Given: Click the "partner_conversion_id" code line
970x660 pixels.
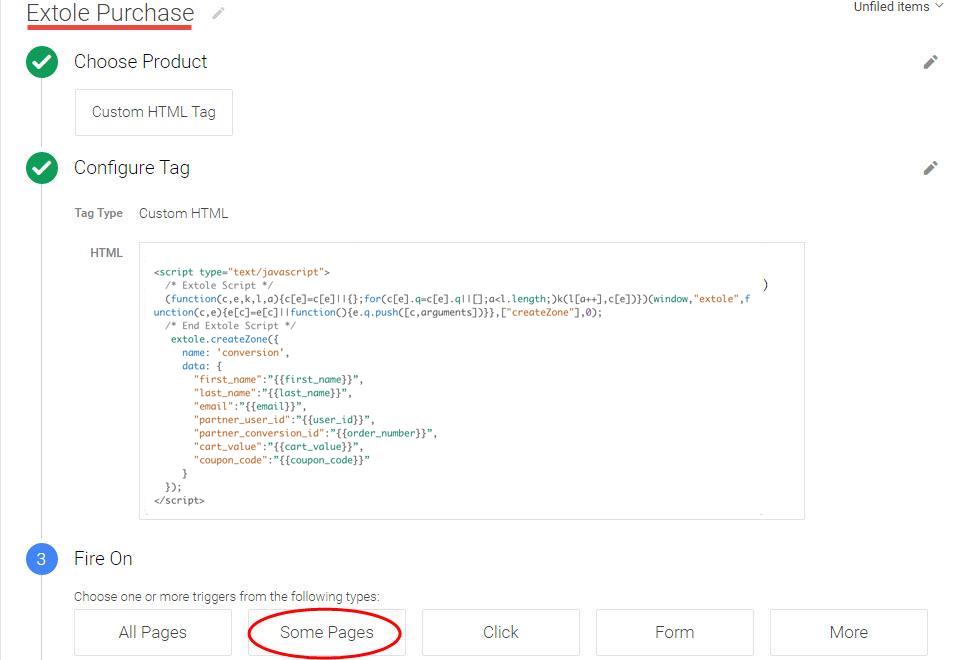Looking at the screenshot, I should (x=315, y=433).
